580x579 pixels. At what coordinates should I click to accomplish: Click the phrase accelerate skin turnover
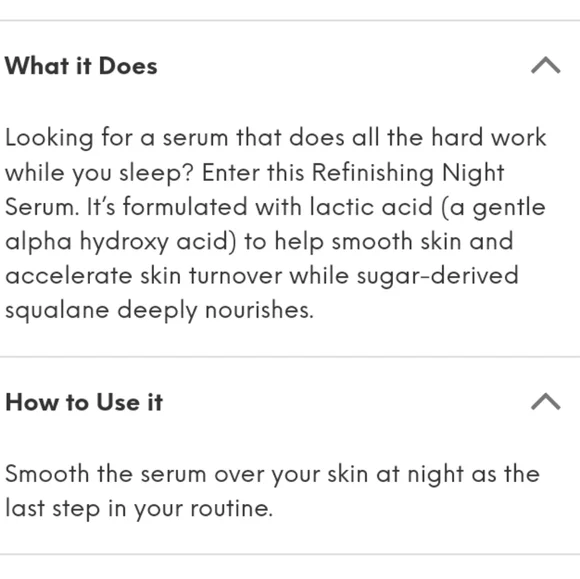coord(144,276)
